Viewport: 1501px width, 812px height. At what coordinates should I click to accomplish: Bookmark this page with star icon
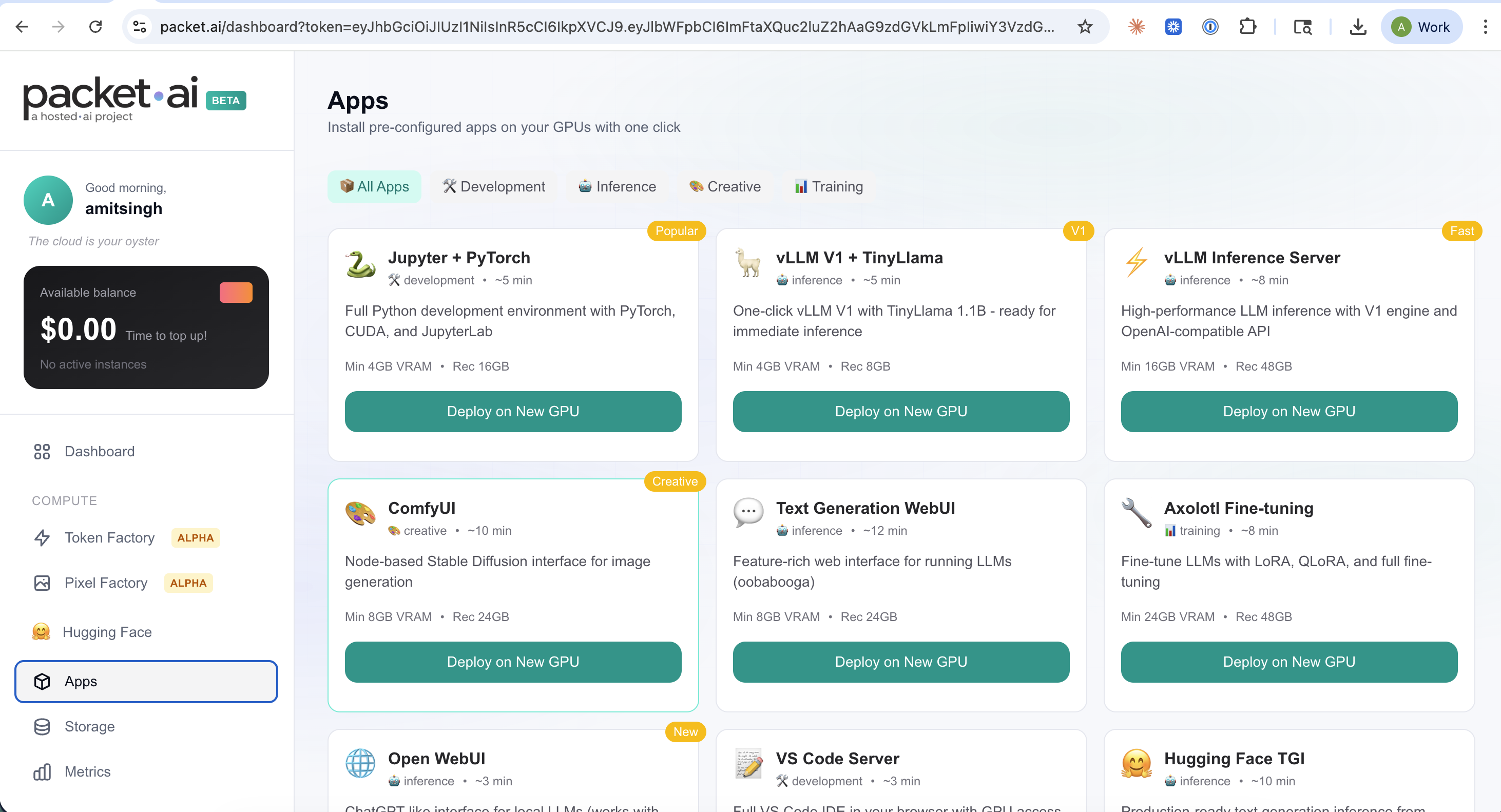(x=1084, y=27)
